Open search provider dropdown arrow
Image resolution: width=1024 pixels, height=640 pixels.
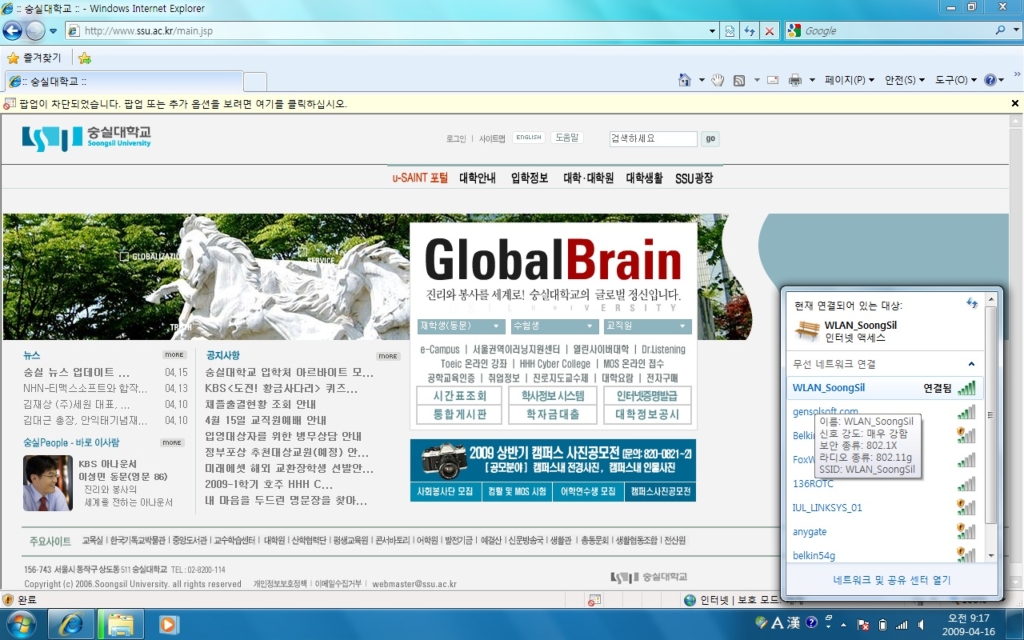[x=1016, y=30]
